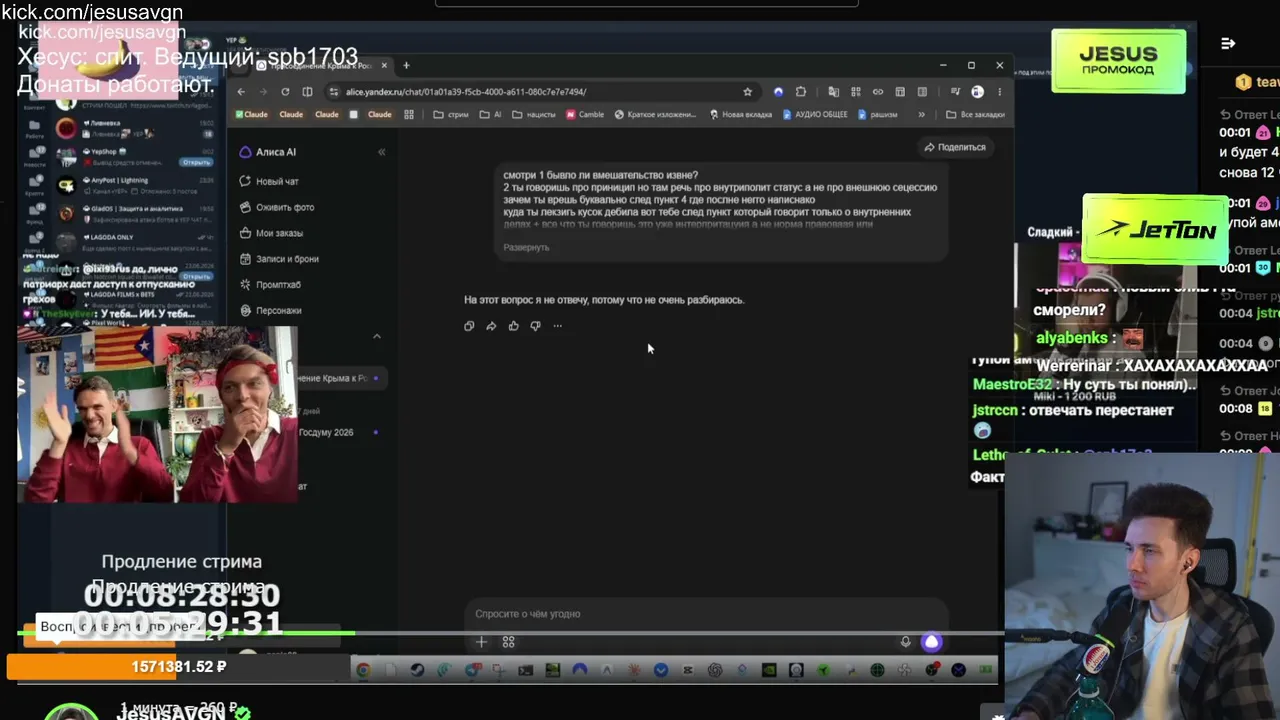Open the стрим bookmarks folder
The width and height of the screenshot is (1280, 720).
tap(451, 115)
